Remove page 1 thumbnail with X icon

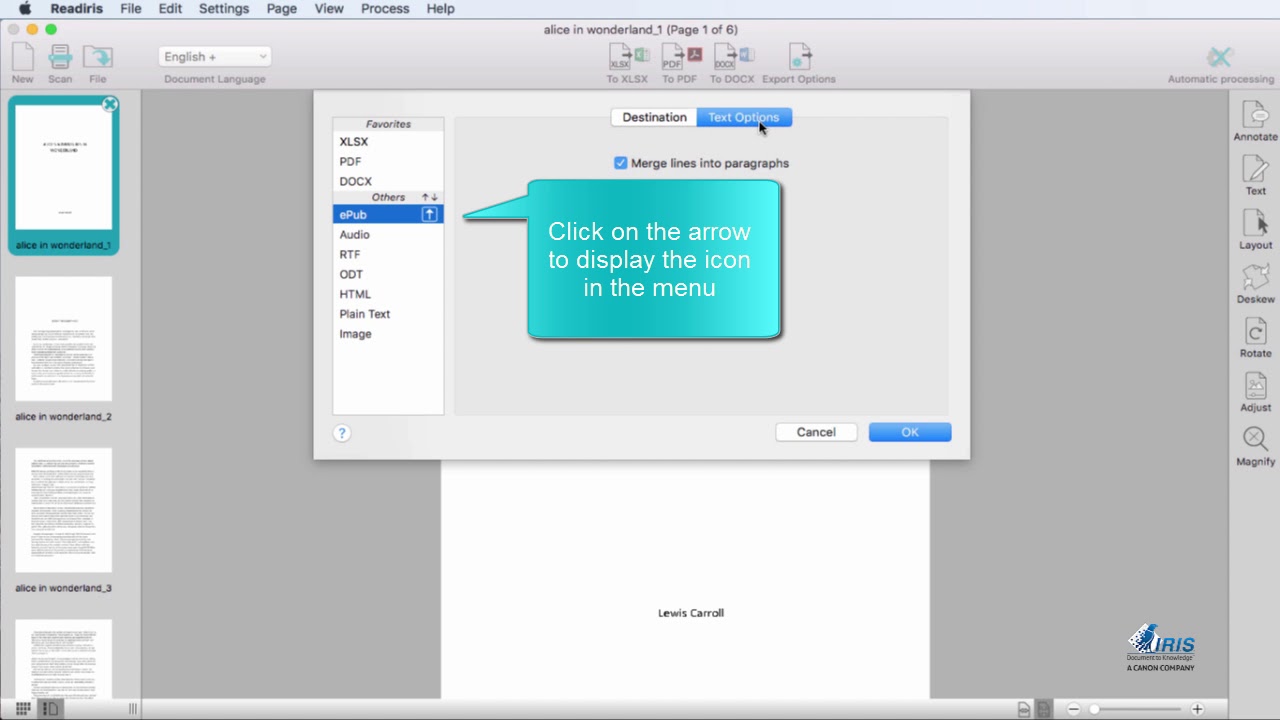coord(110,104)
